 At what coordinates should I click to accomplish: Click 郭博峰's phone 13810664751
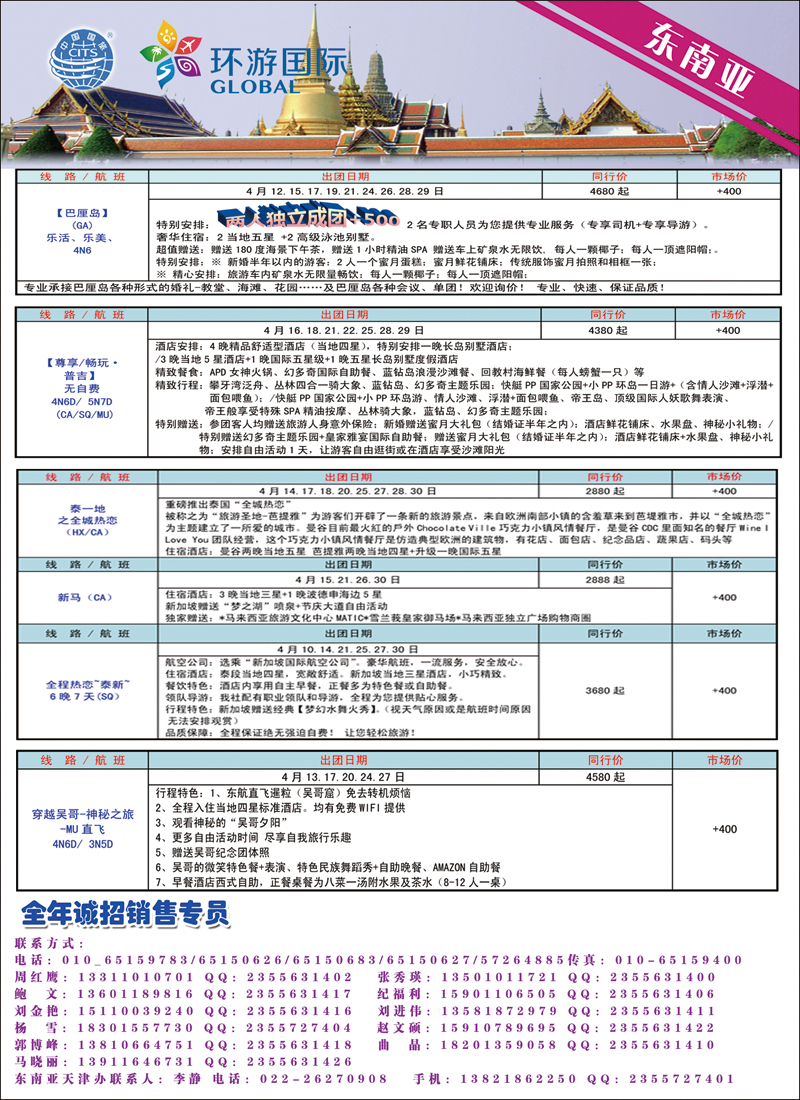pyautogui.click(x=138, y=1045)
